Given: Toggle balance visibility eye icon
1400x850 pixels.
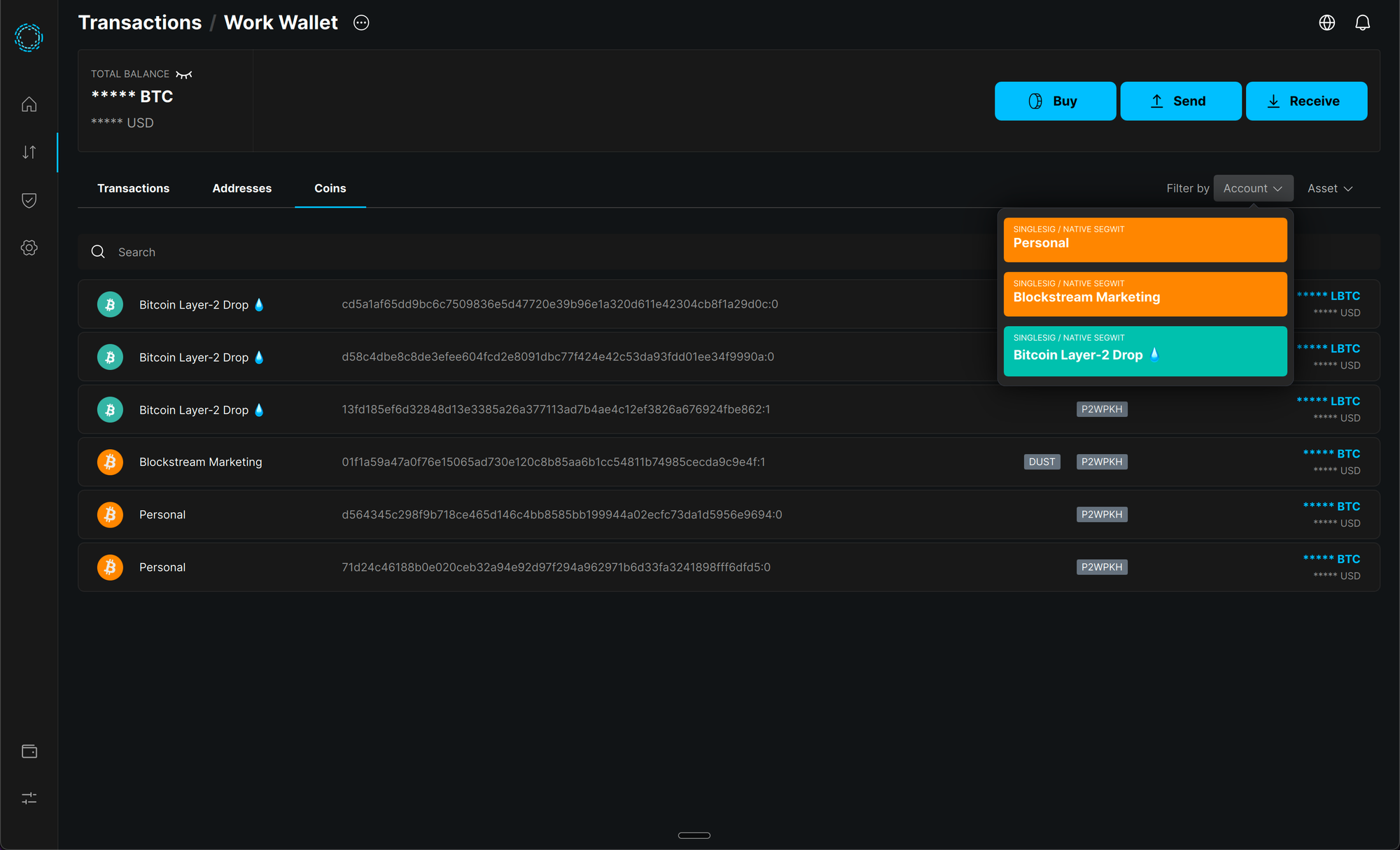Looking at the screenshot, I should pyautogui.click(x=184, y=74).
